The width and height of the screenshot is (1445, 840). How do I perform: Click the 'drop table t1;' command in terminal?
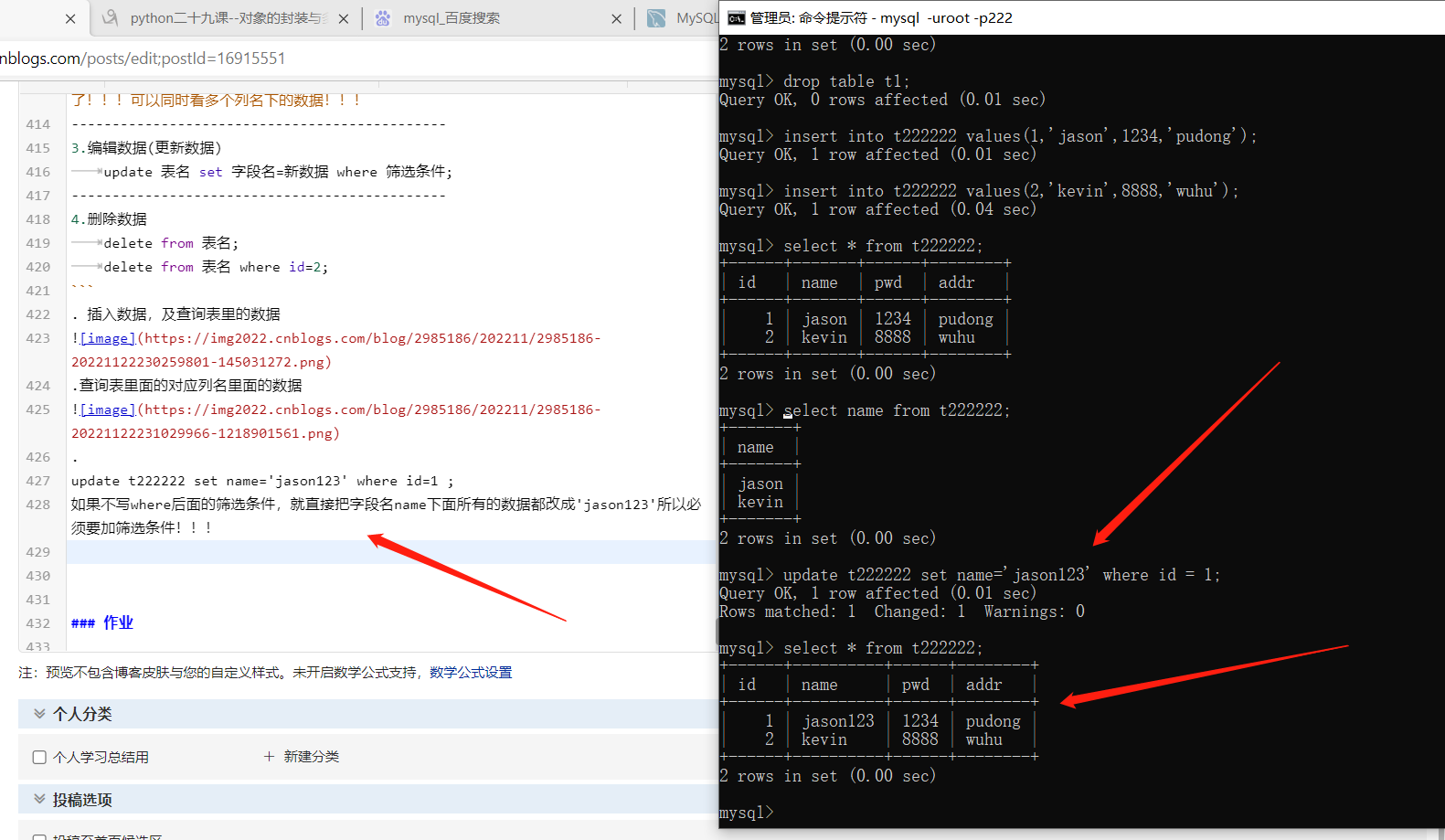[846, 81]
